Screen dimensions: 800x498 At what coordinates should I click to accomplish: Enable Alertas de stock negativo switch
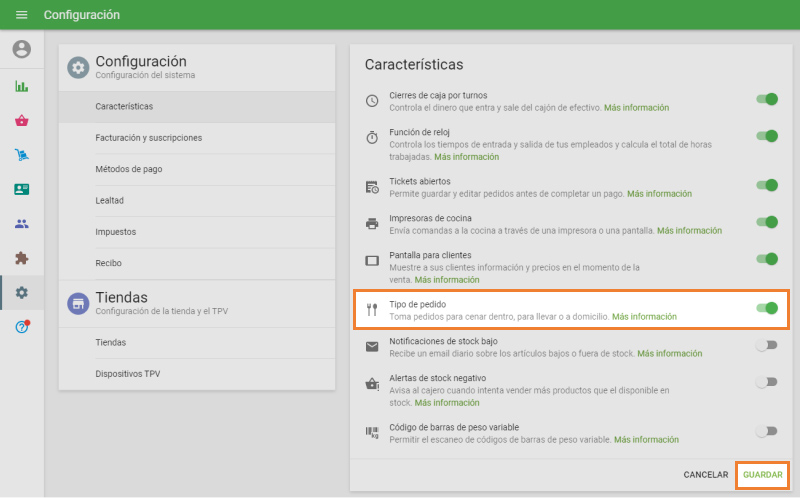point(766,382)
